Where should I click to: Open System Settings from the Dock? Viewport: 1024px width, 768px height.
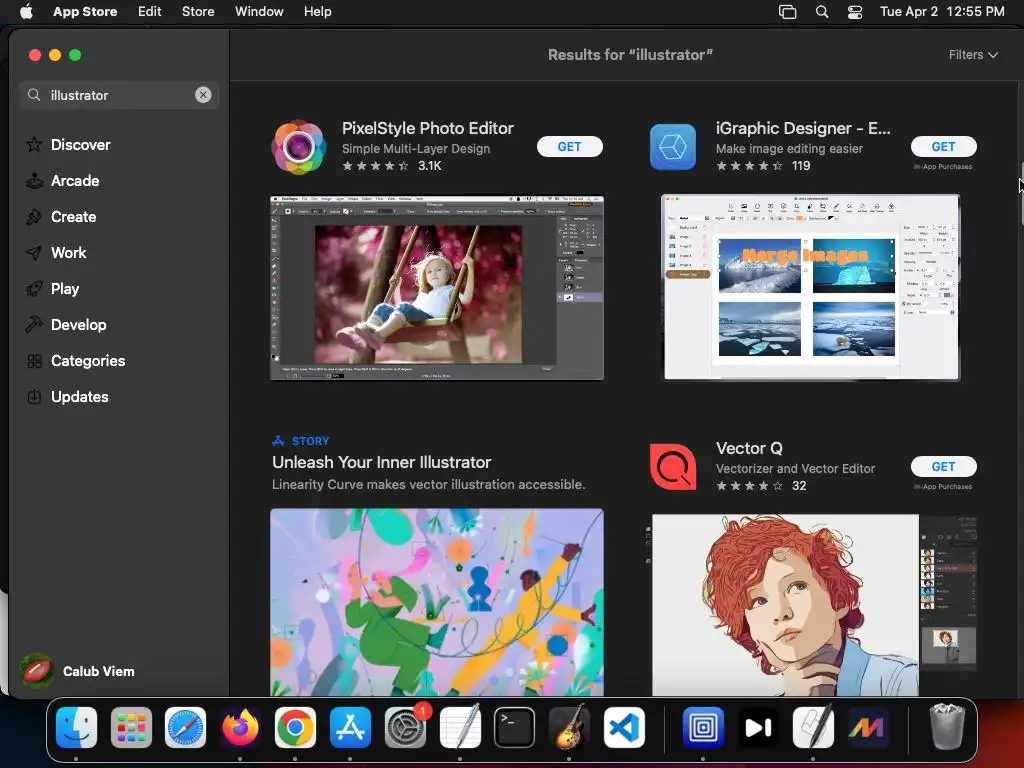(405, 728)
